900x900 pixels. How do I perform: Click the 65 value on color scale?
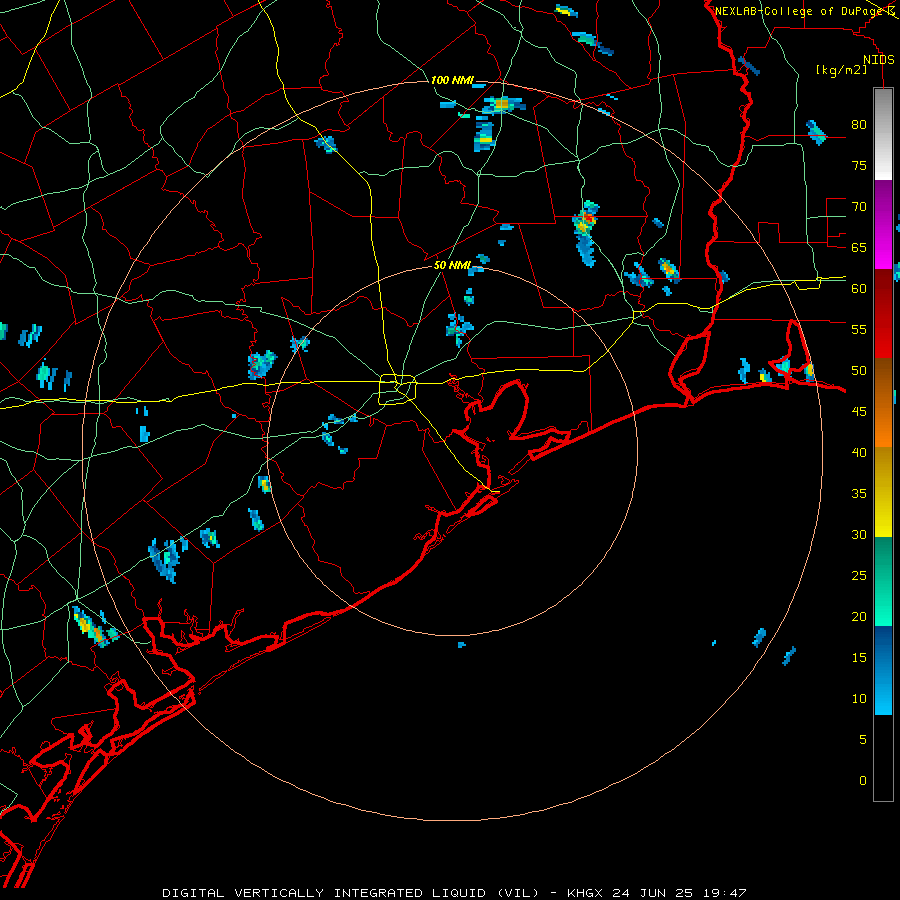pos(859,247)
